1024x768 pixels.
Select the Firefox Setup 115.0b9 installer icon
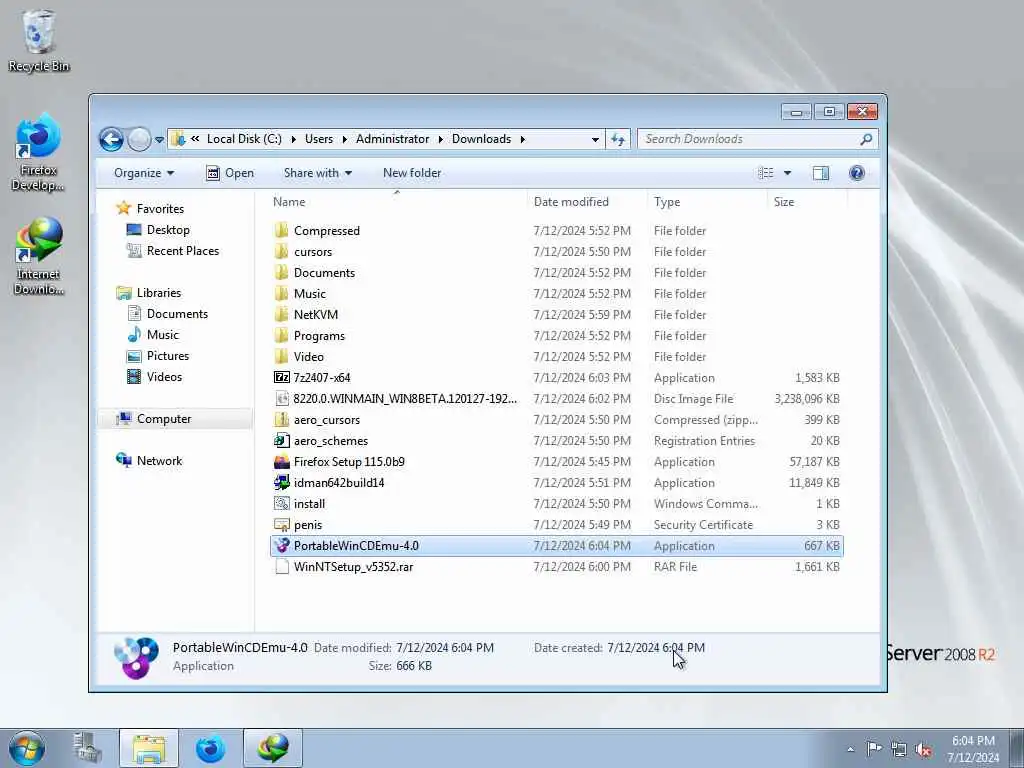[x=281, y=462]
